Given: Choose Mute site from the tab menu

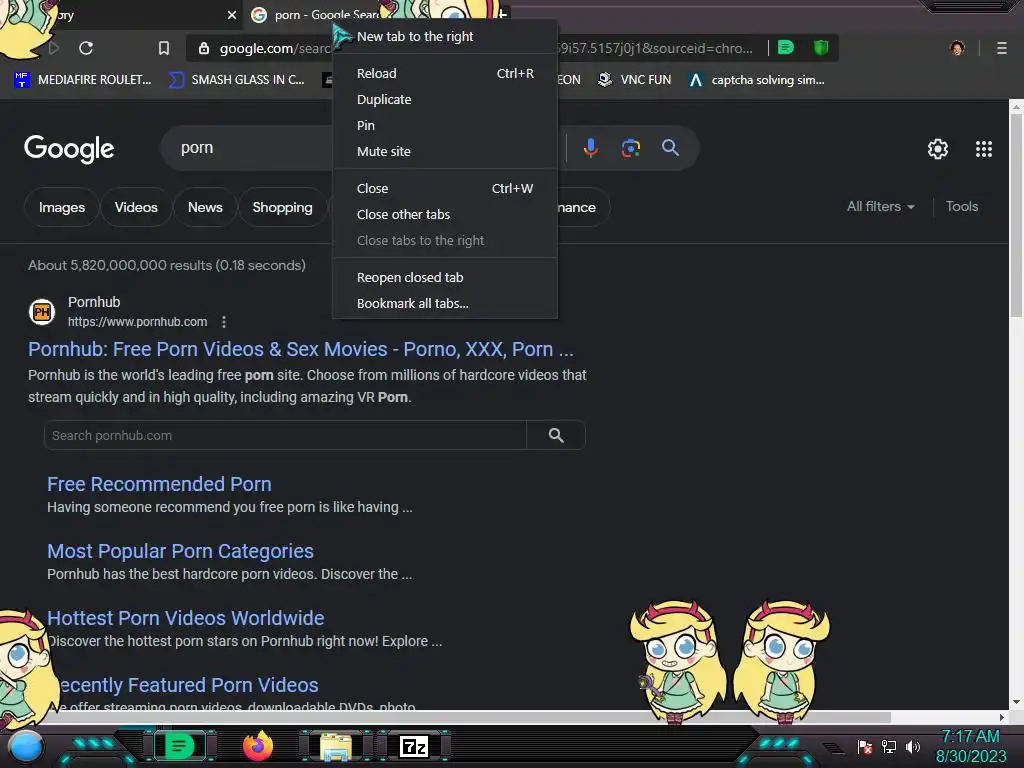Looking at the screenshot, I should coord(445,152).
